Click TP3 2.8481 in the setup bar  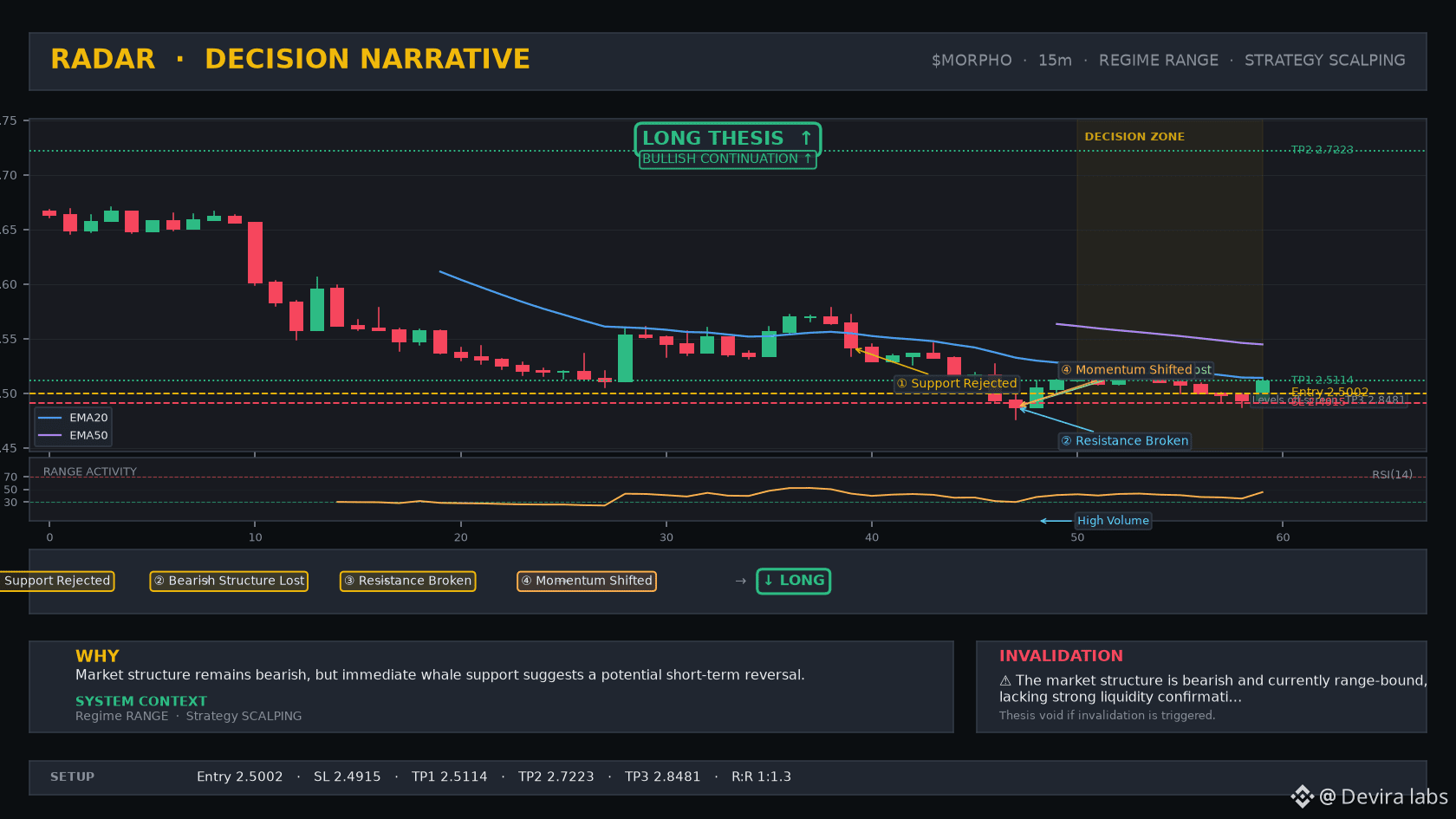coord(663,777)
